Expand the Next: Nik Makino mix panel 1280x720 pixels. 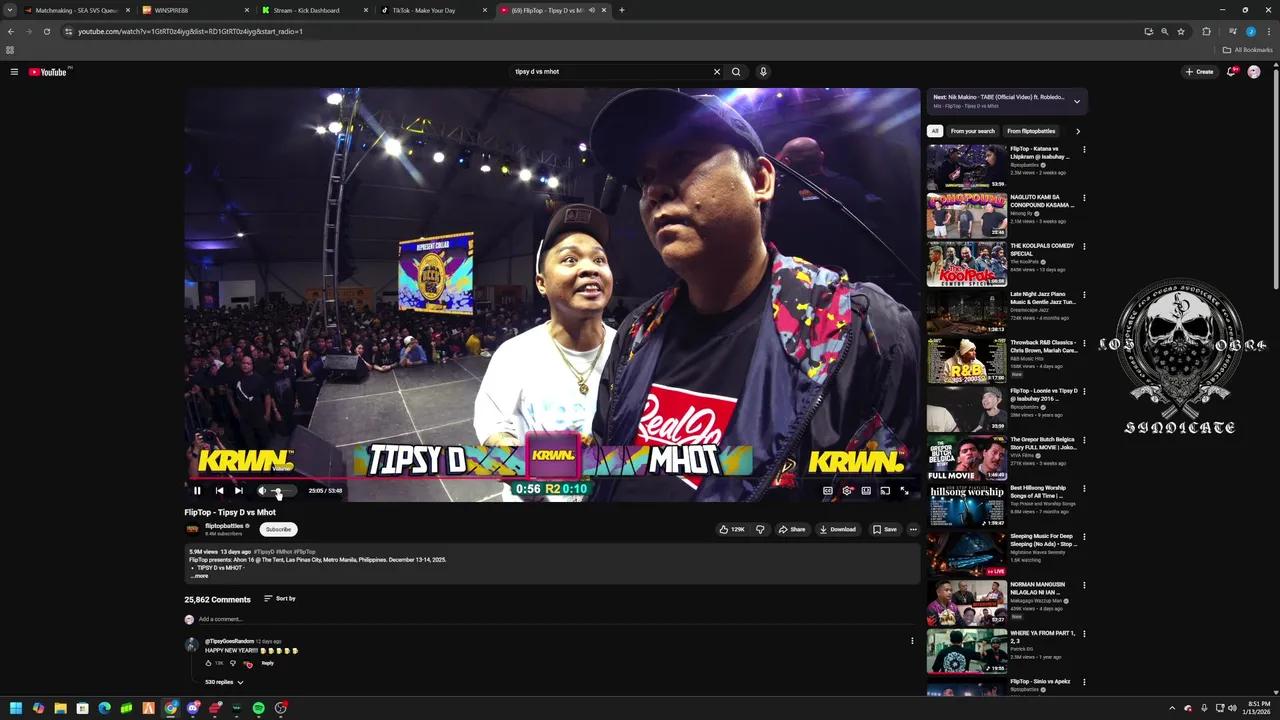click(1077, 101)
